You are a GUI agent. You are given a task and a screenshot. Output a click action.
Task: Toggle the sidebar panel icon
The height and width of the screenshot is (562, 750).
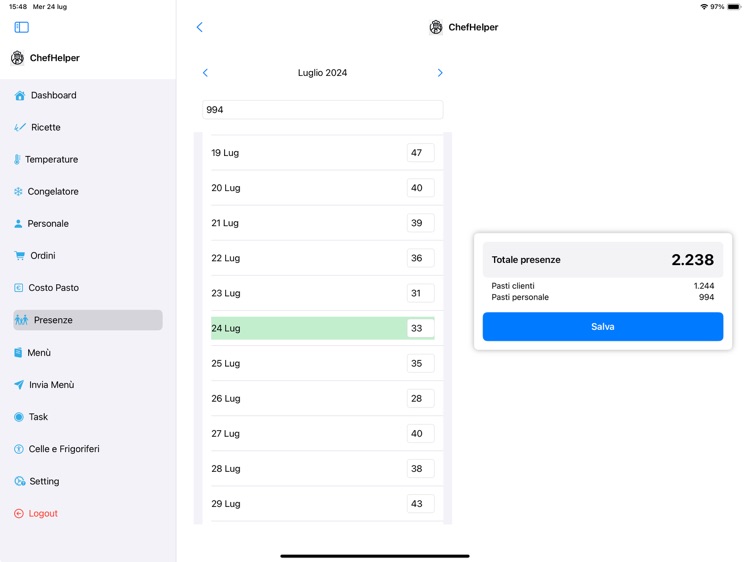[x=22, y=27]
